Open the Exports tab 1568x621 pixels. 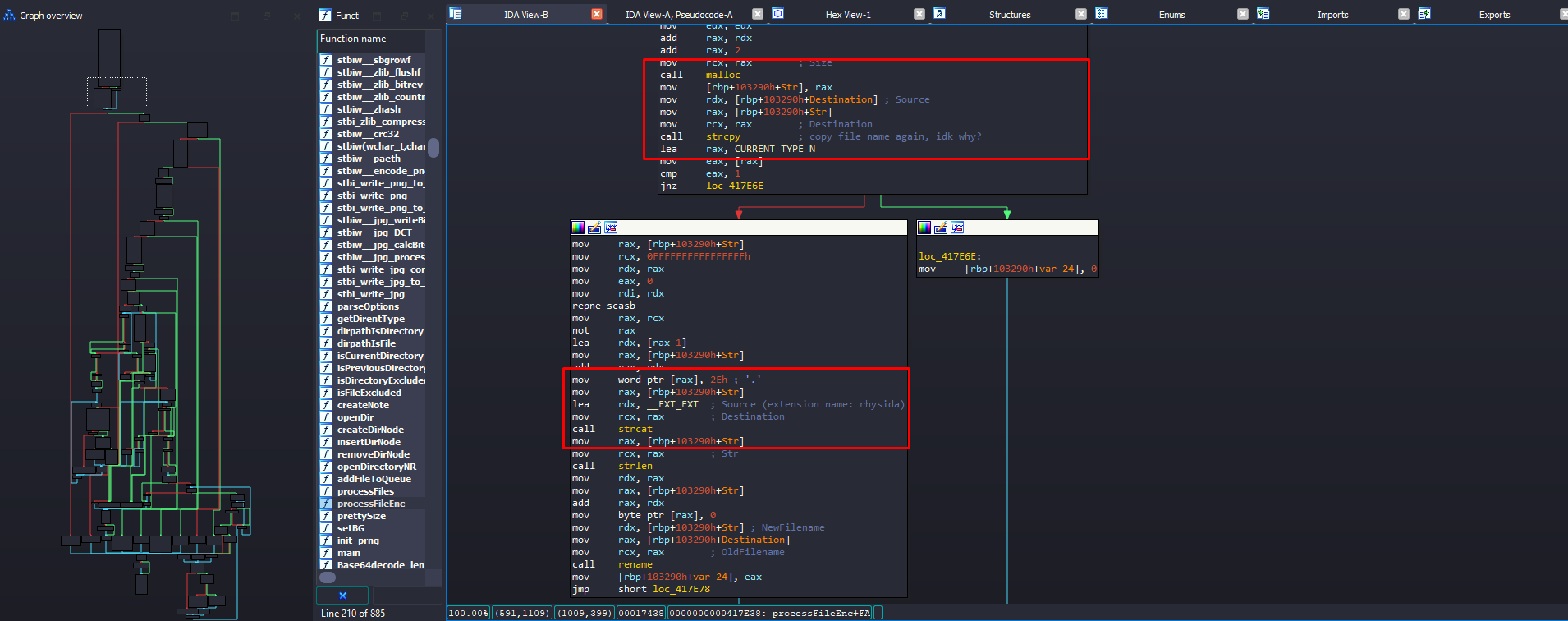click(x=1494, y=15)
